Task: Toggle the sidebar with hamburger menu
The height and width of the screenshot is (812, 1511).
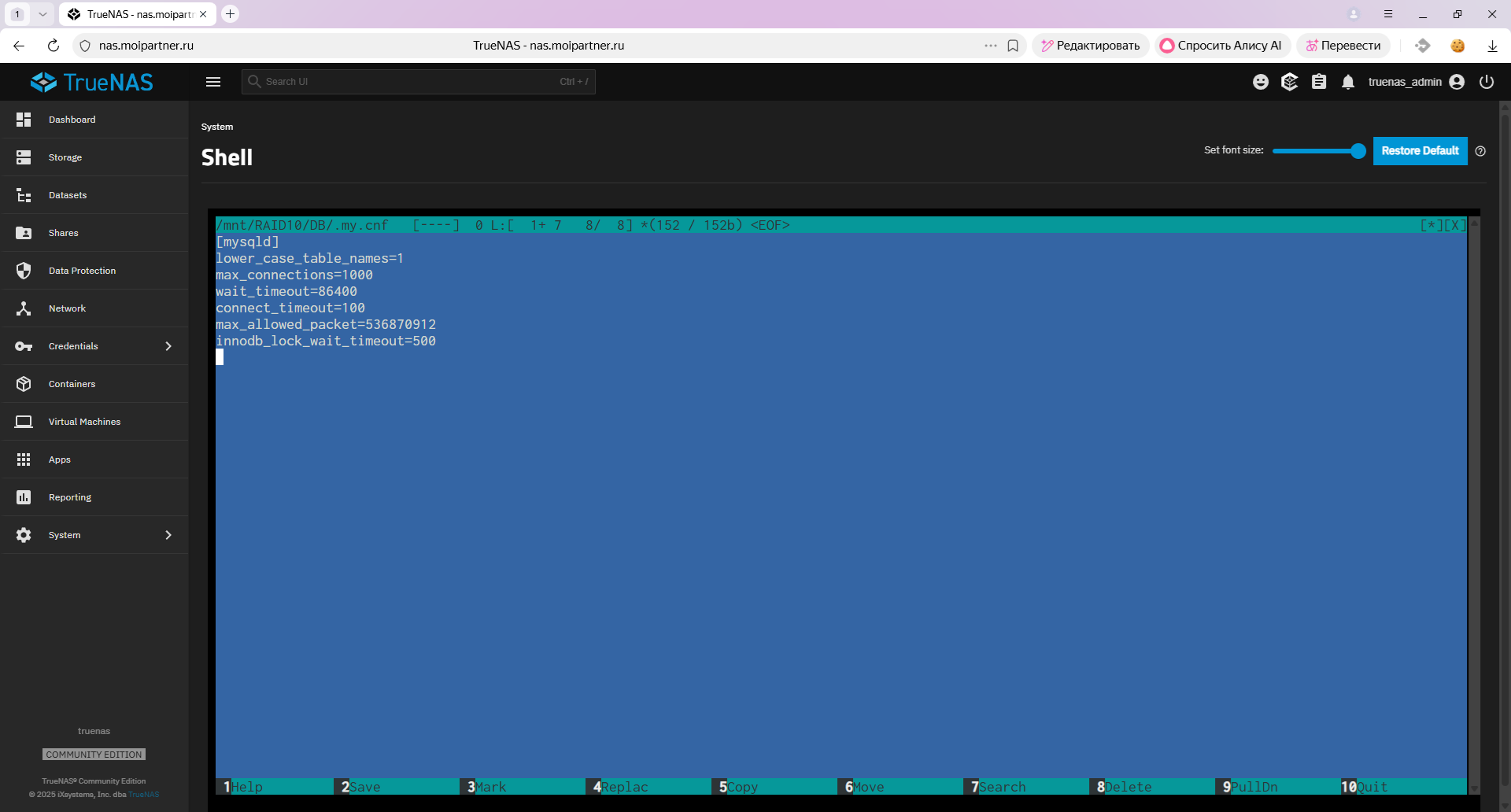Action: click(x=213, y=82)
